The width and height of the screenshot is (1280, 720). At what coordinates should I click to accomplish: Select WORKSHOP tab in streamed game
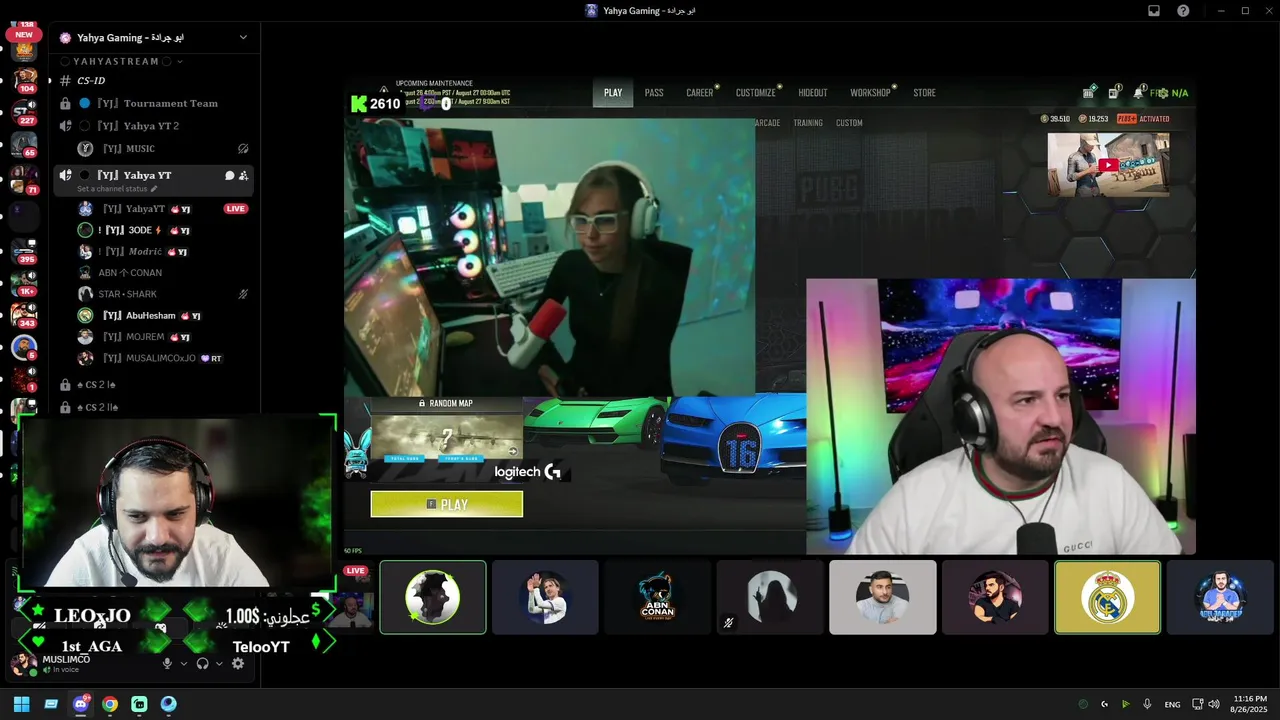(870, 92)
